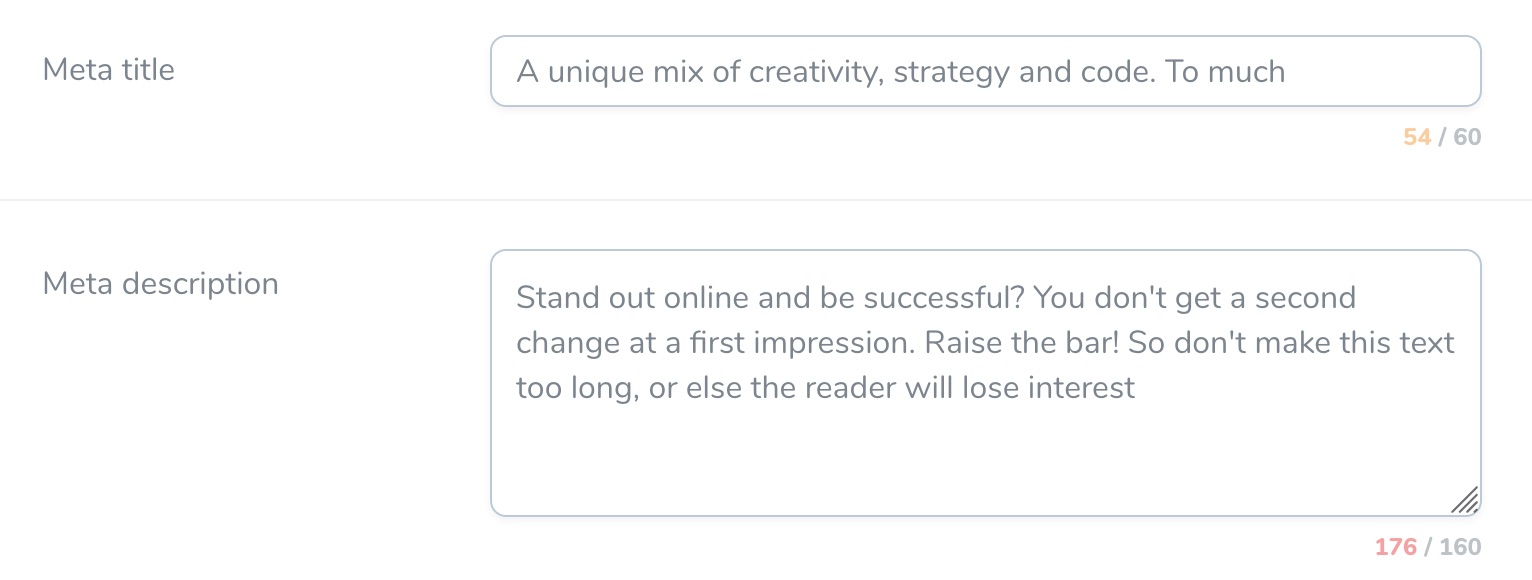Click the Meta description label
The image size is (1532, 580).
click(x=160, y=284)
